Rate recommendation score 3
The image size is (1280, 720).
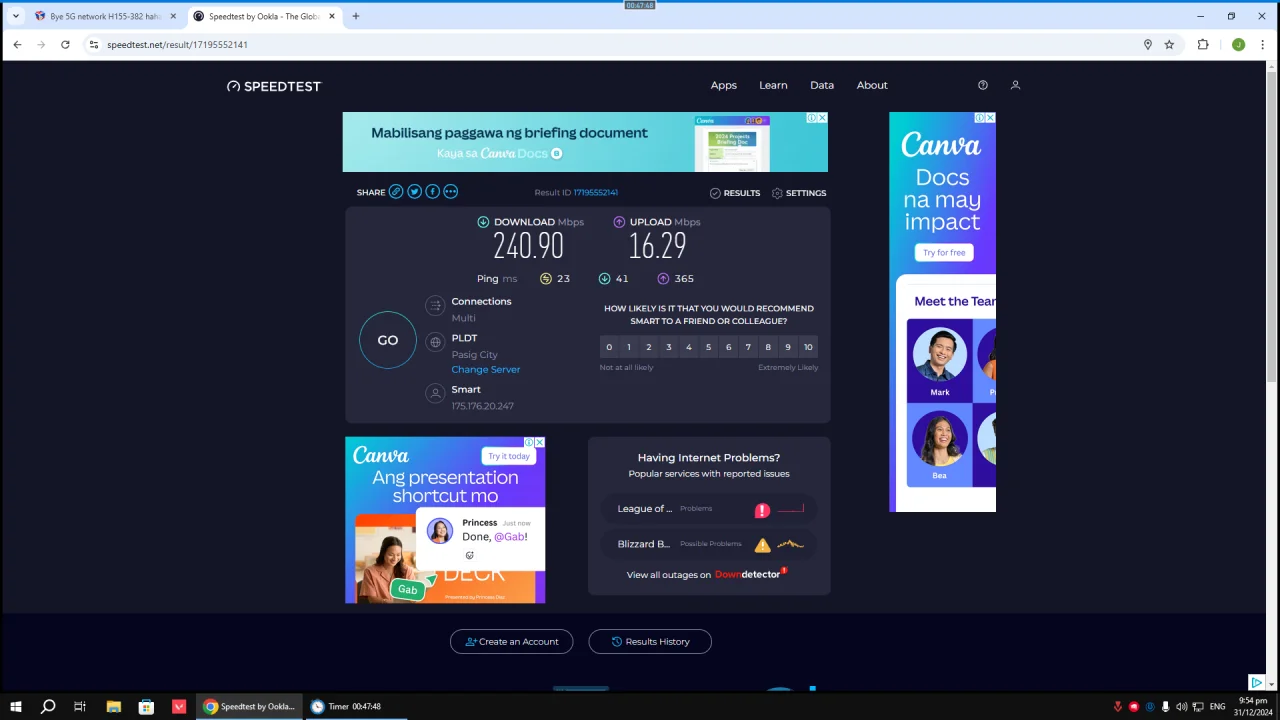tap(669, 347)
